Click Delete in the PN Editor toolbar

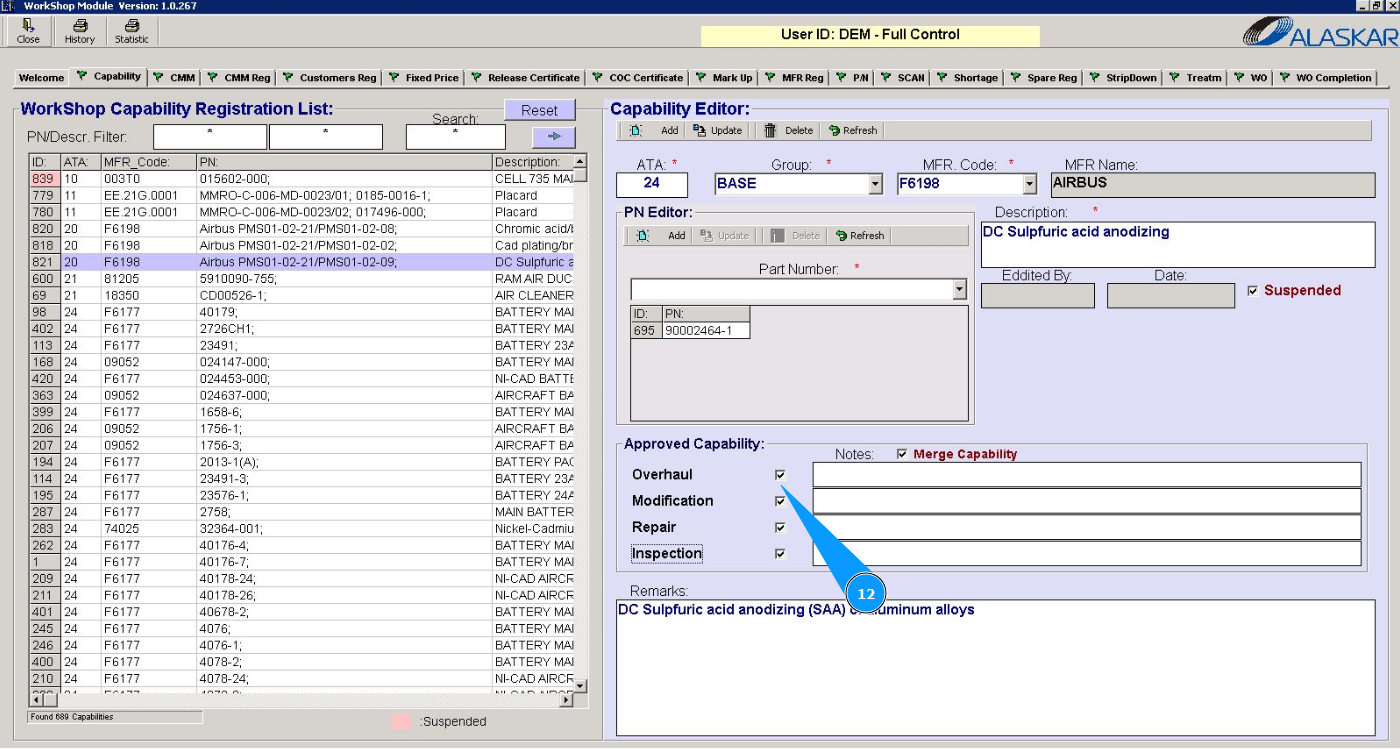[796, 236]
